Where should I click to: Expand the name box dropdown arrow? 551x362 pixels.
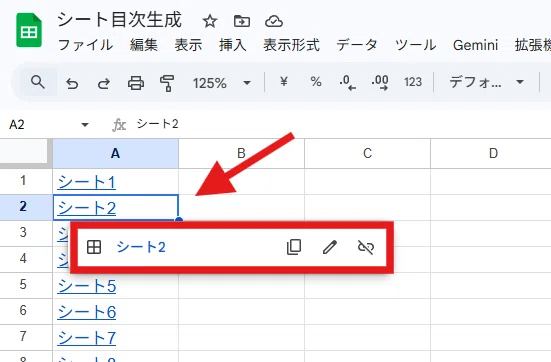click(x=85, y=124)
